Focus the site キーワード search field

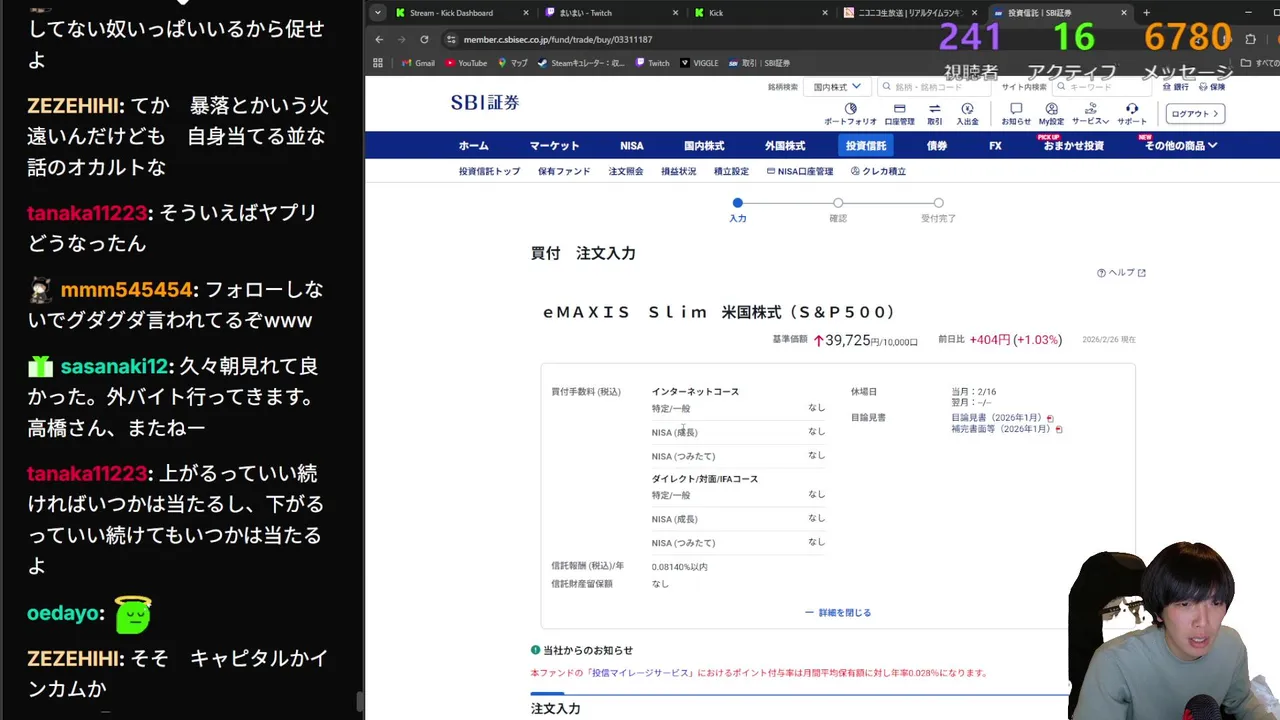[x=1100, y=87]
